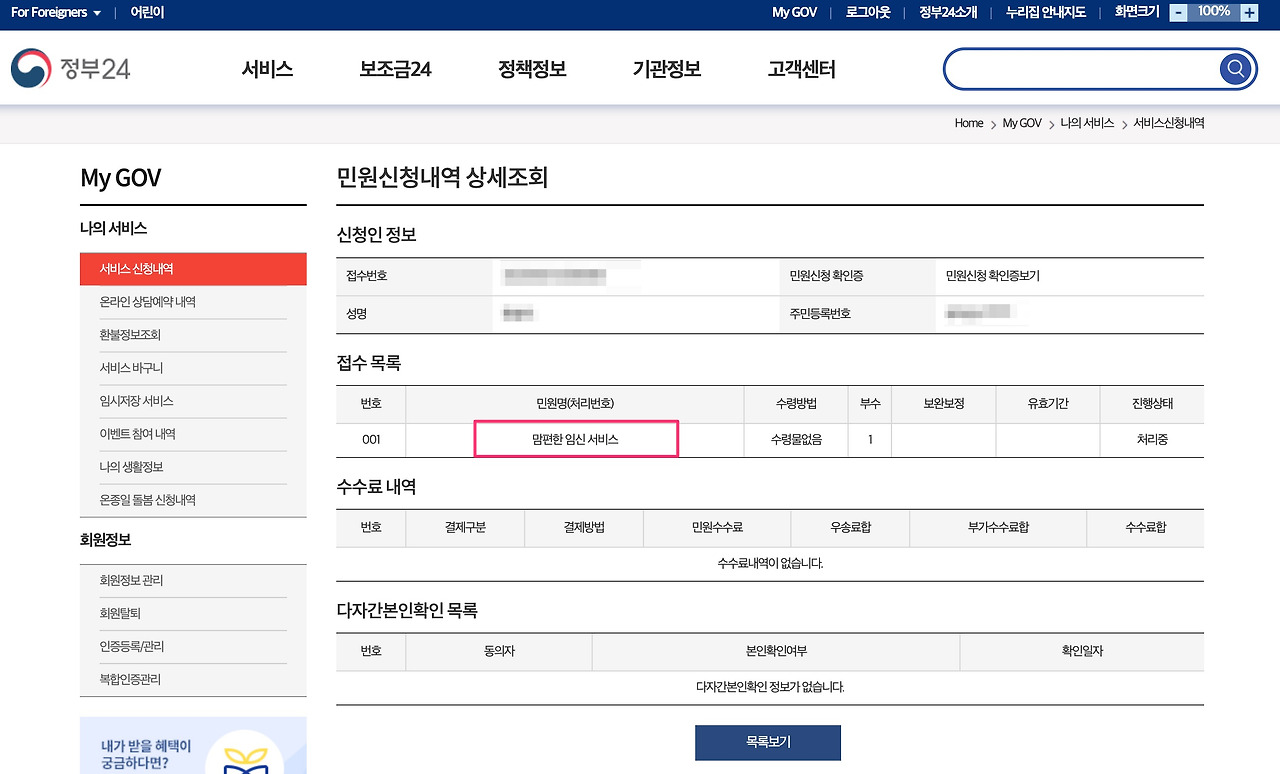Click the 보완보정 column header
This screenshot has width=1280, height=774.
pyautogui.click(x=944, y=403)
